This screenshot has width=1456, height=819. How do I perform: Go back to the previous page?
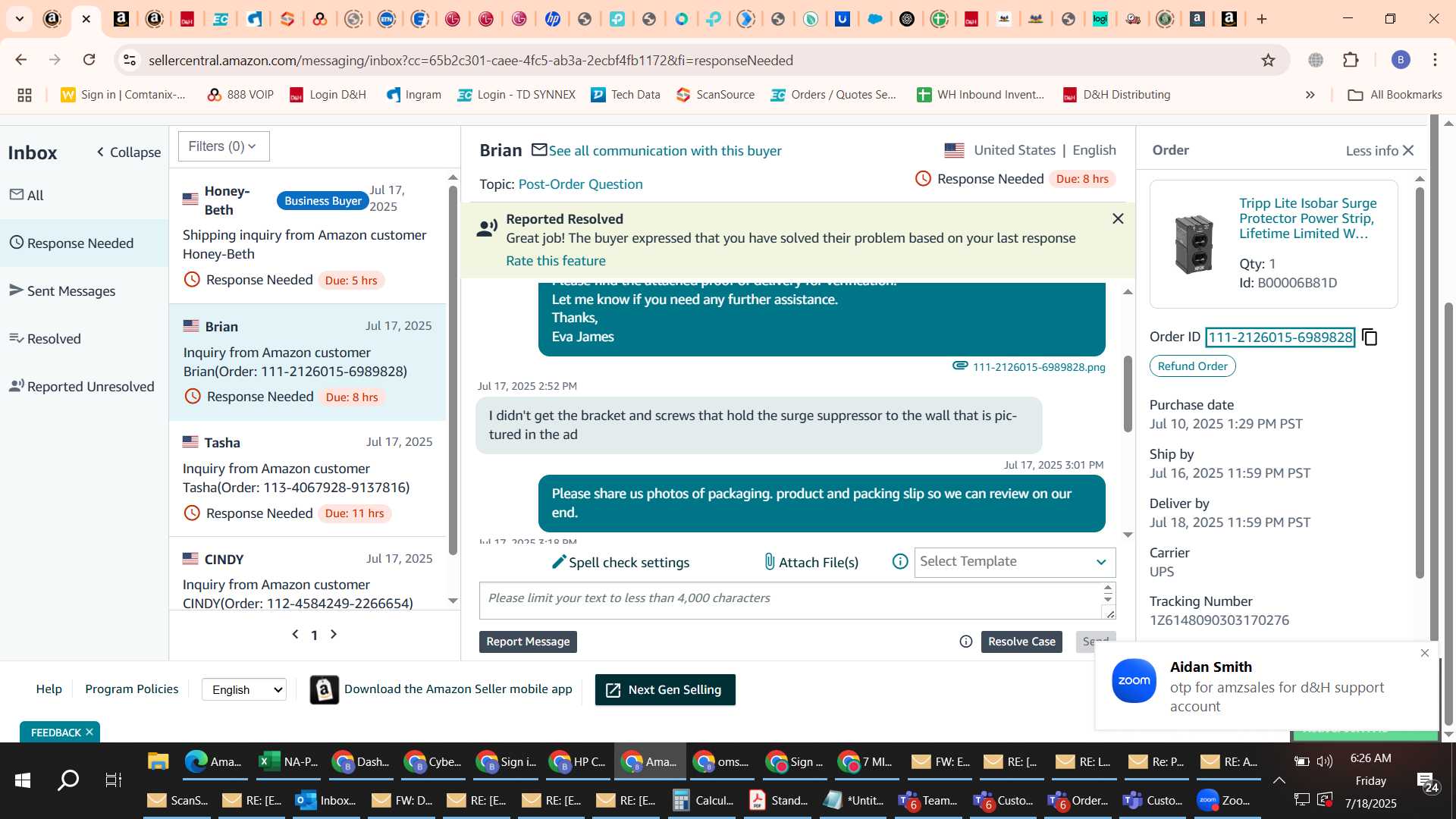[21, 60]
